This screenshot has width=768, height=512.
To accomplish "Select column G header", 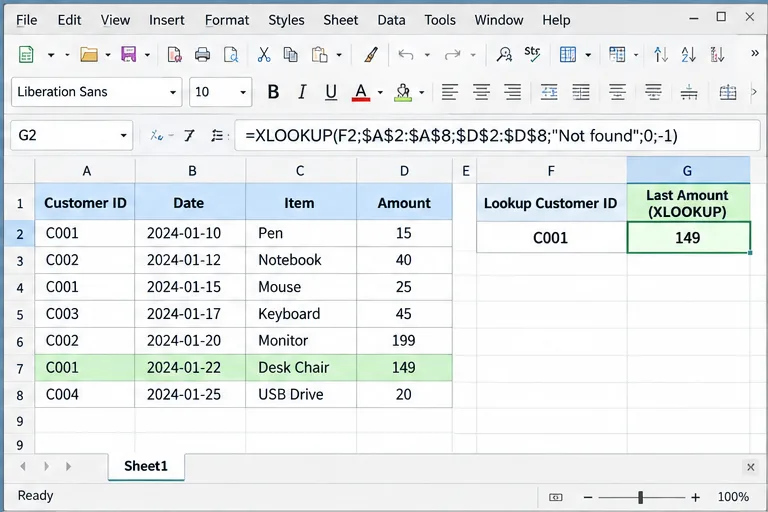I will (x=688, y=171).
